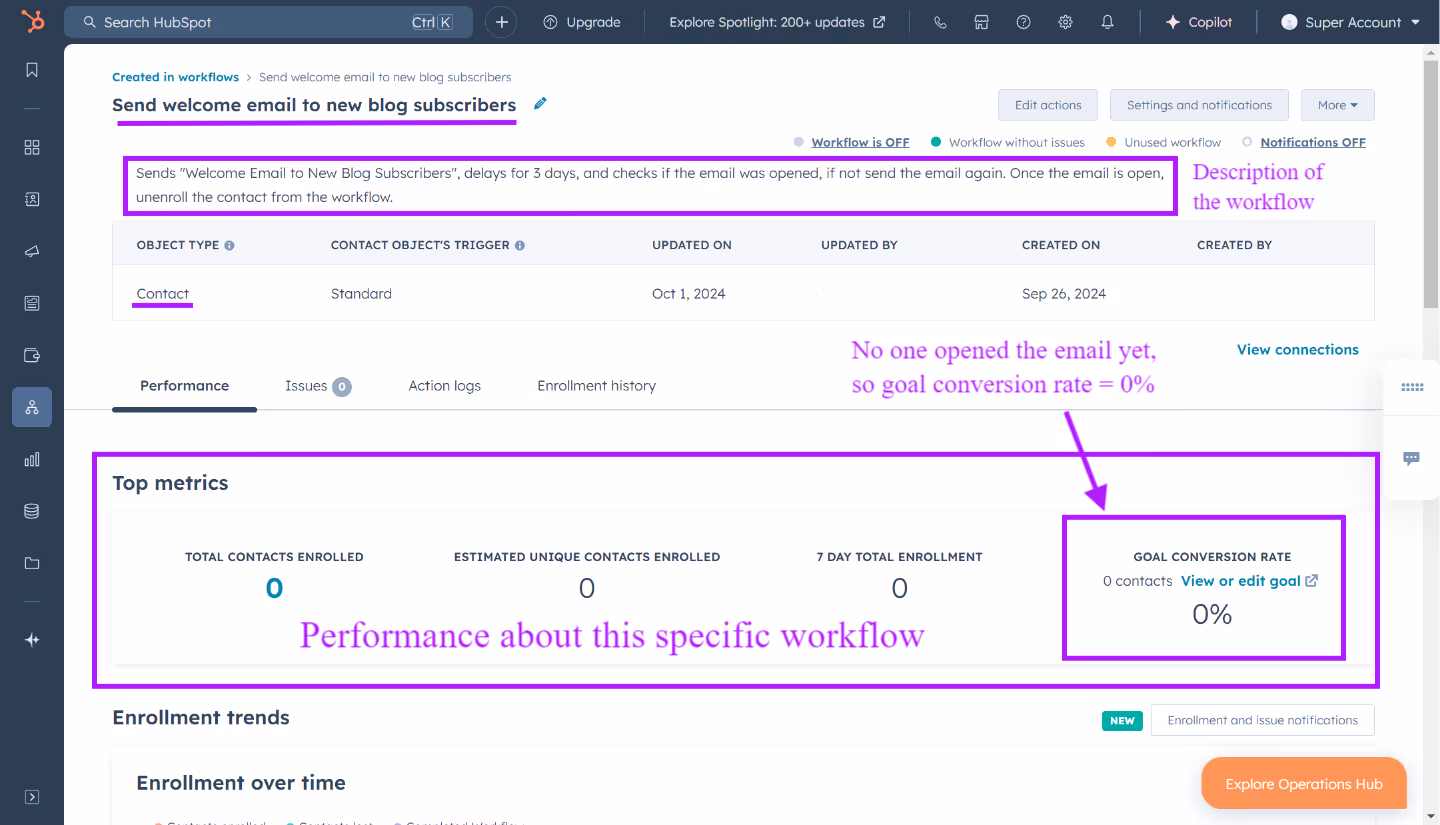Open the More dropdown menu
The image size is (1440, 825).
pos(1337,104)
